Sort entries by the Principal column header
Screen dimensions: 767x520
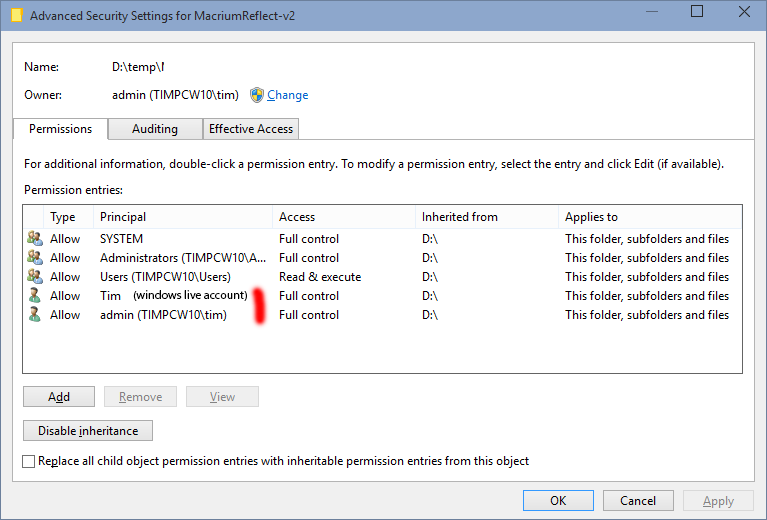coord(182,217)
